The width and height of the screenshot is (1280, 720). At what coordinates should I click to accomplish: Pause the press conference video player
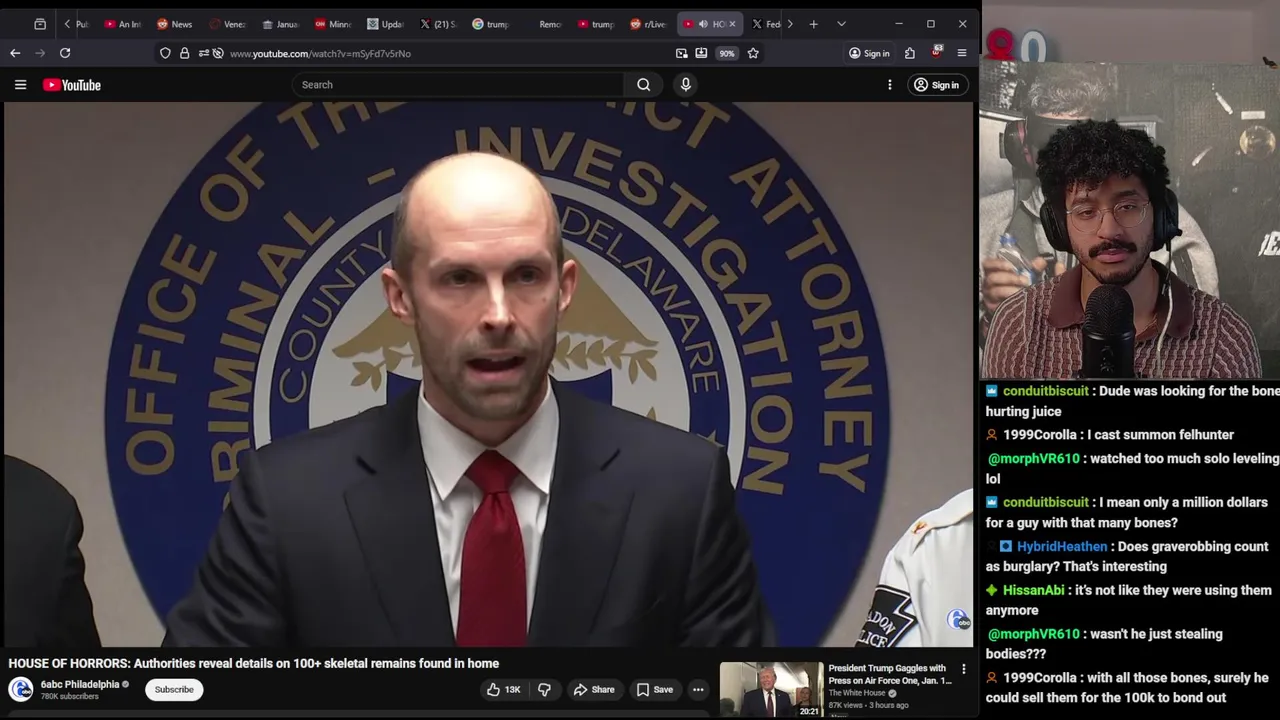tap(488, 374)
